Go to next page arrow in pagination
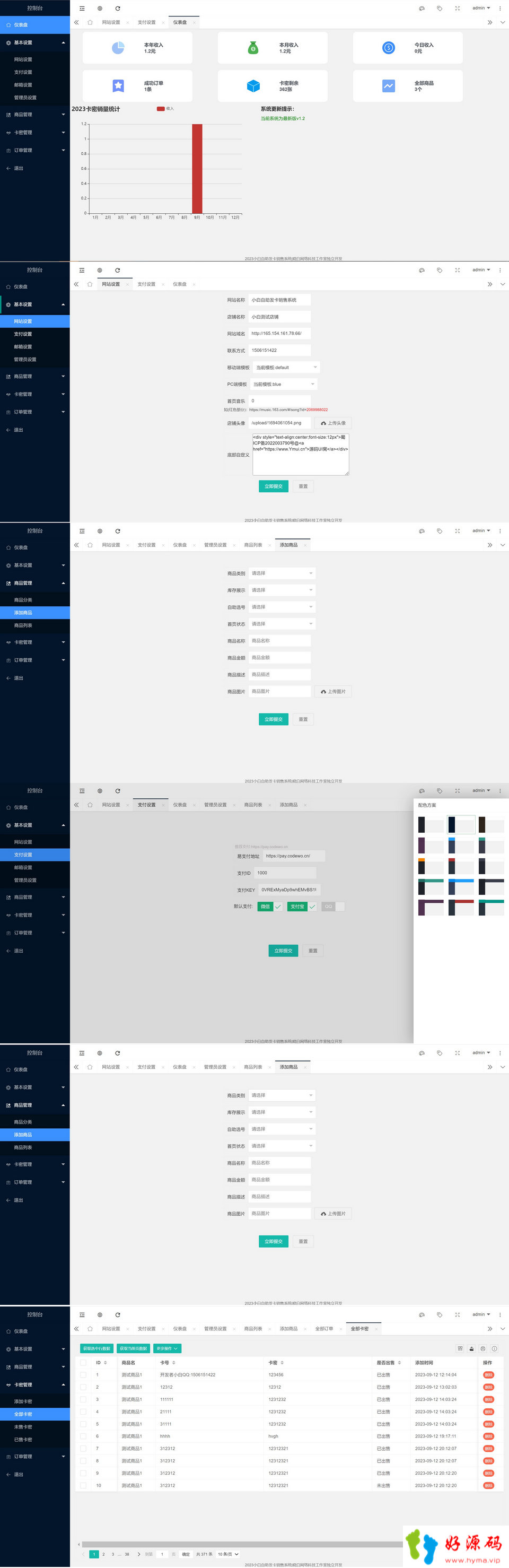The image size is (509, 1568). click(x=139, y=1554)
